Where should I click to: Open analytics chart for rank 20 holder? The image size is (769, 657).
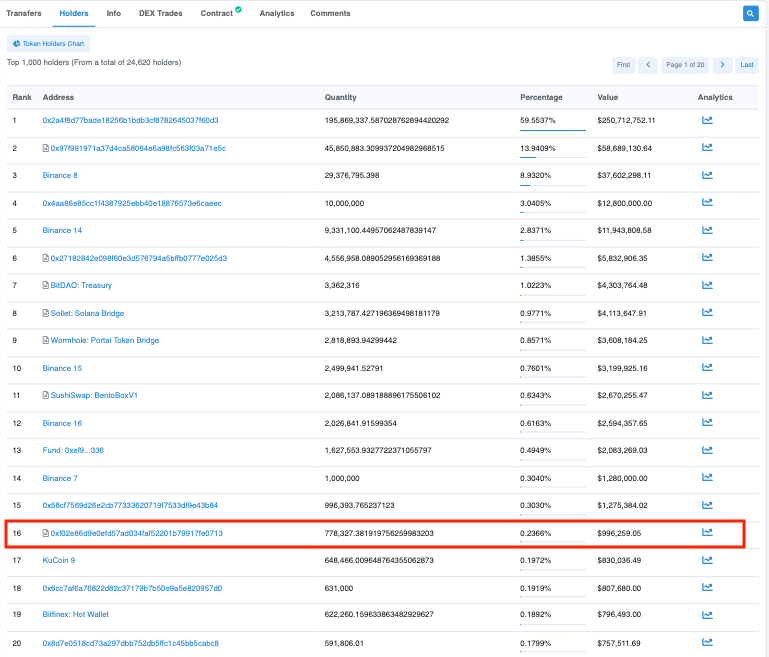[x=707, y=642]
